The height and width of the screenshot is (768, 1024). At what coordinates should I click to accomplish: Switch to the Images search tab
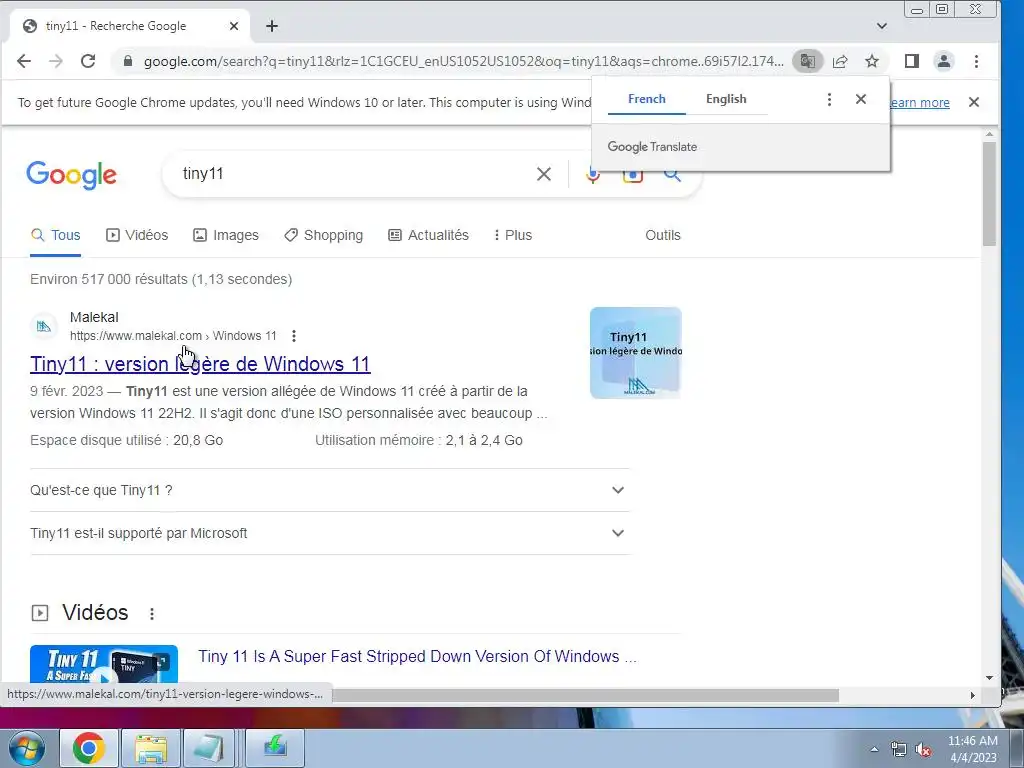[x=226, y=235]
